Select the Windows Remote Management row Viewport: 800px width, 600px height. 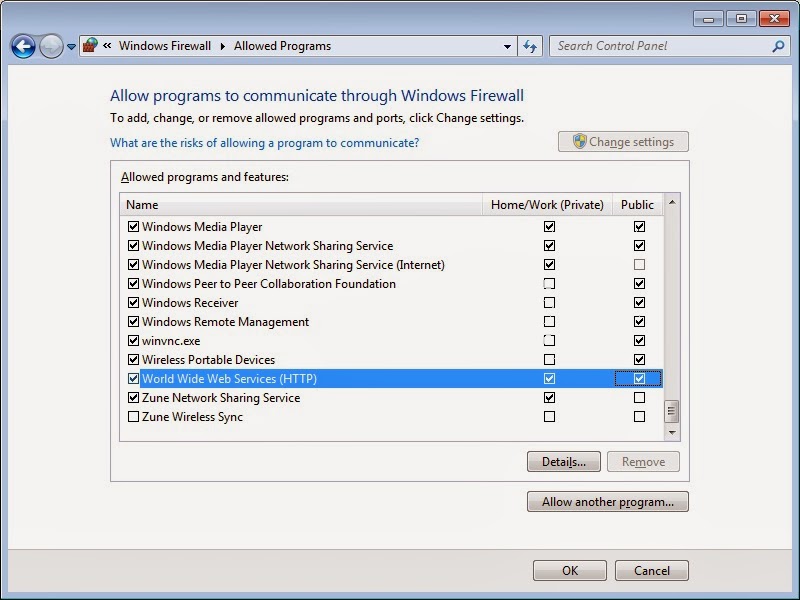[x=392, y=321]
